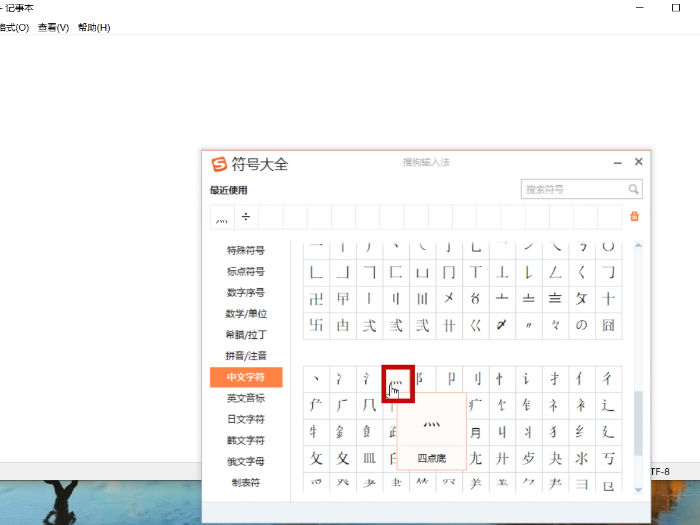Open the 制表符 category
This screenshot has width=700, height=525.
pos(246,483)
